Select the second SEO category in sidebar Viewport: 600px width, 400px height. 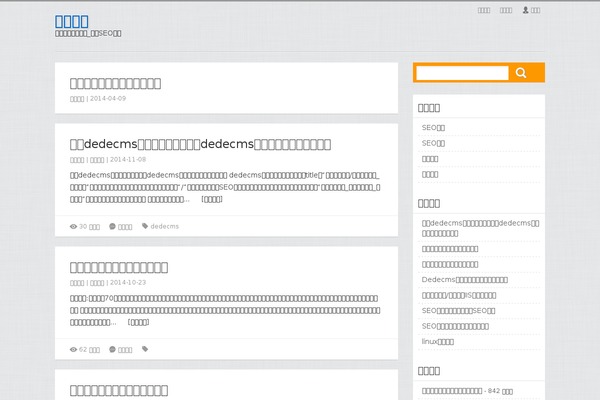coord(433,143)
